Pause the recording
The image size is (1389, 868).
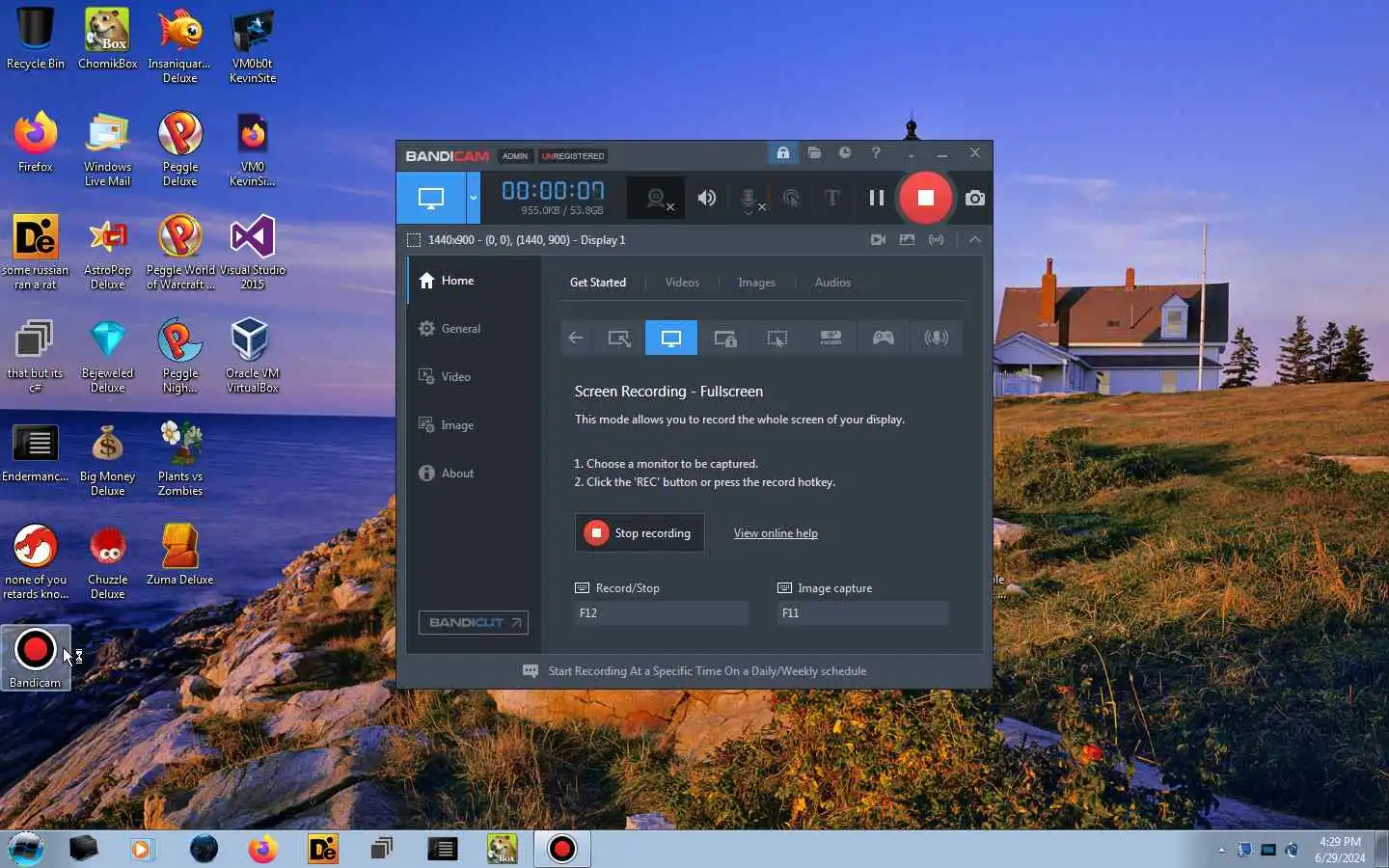tap(876, 198)
